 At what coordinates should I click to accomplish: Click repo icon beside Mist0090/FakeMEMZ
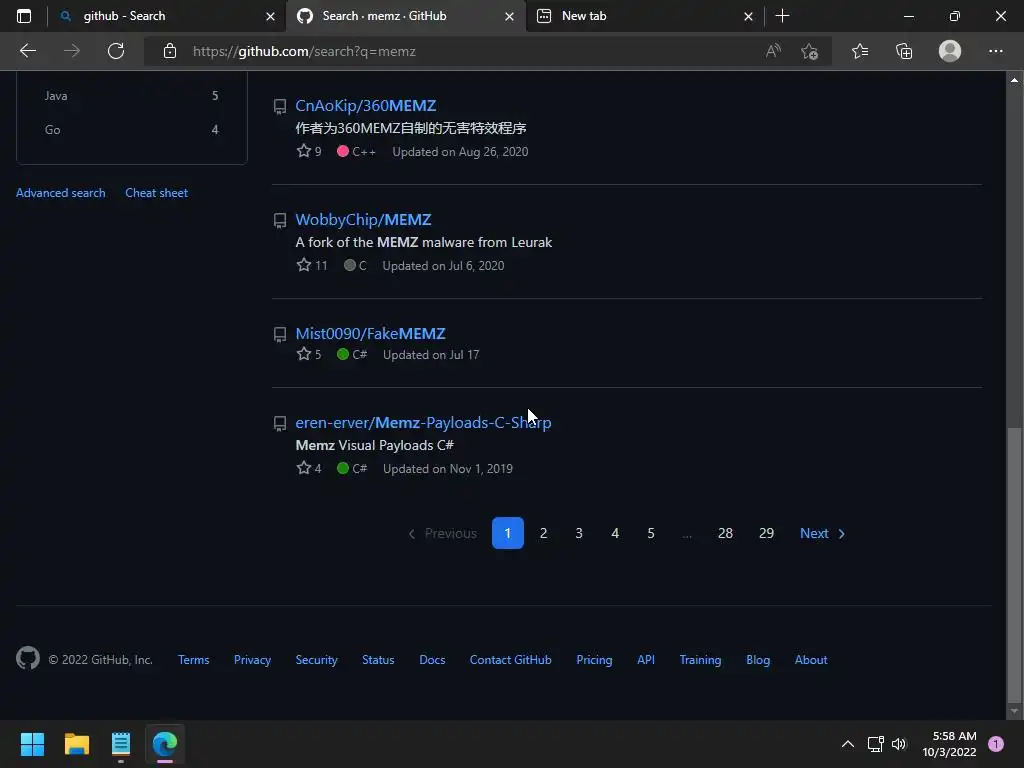[x=280, y=334]
